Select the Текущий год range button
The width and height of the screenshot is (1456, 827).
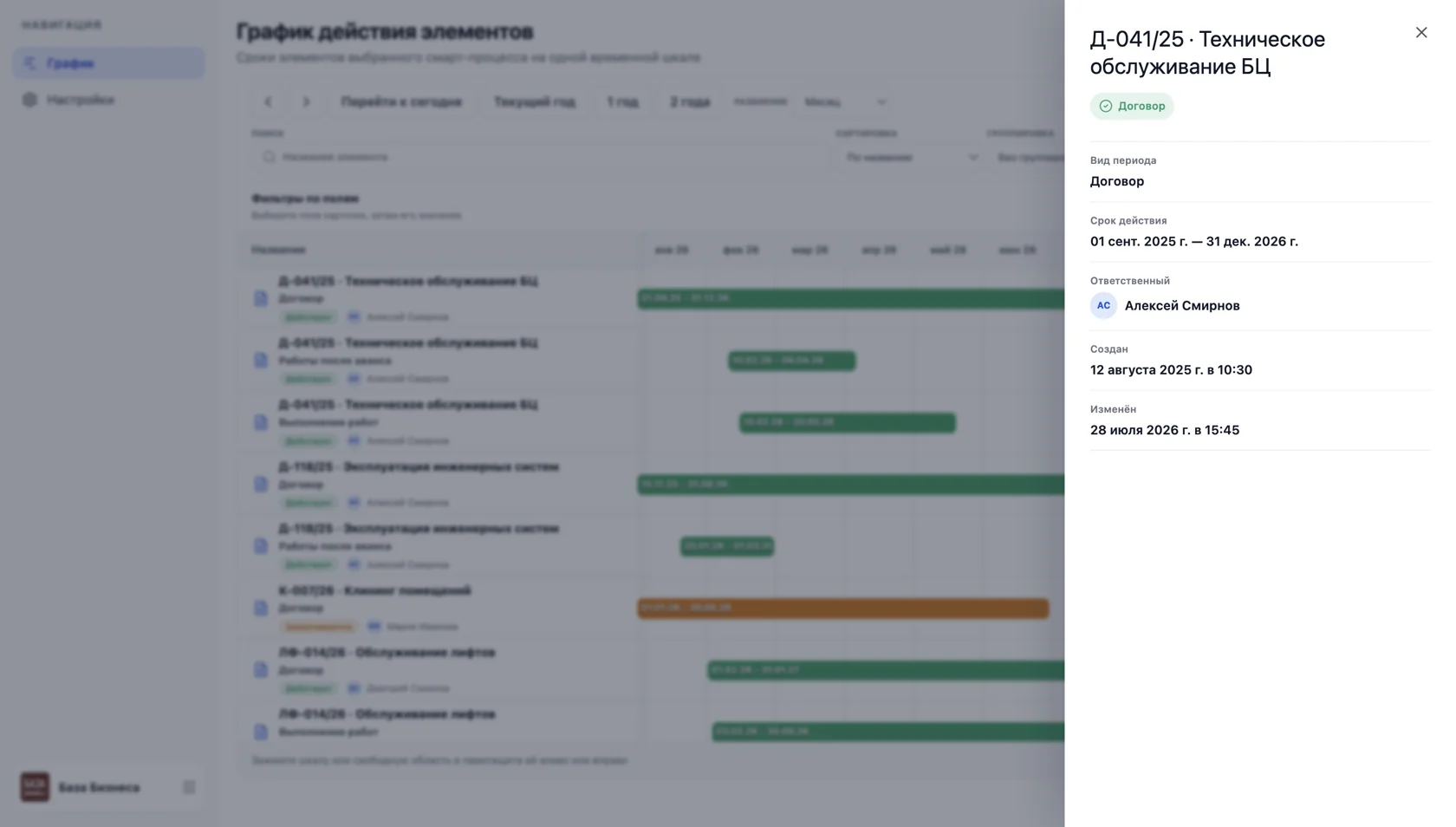(534, 101)
